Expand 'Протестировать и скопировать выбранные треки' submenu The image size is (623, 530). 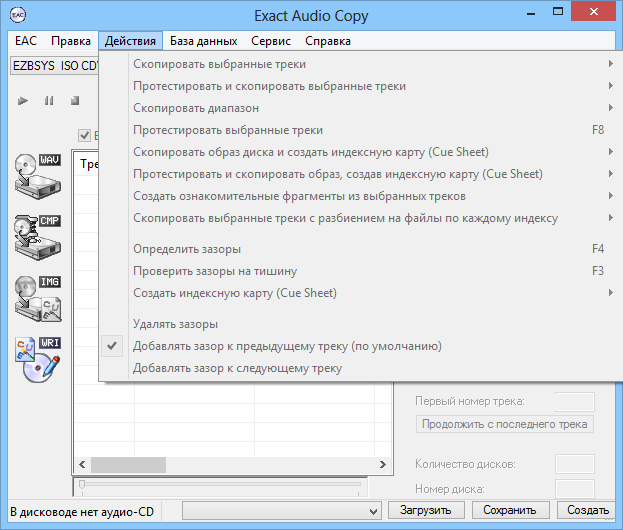click(611, 85)
